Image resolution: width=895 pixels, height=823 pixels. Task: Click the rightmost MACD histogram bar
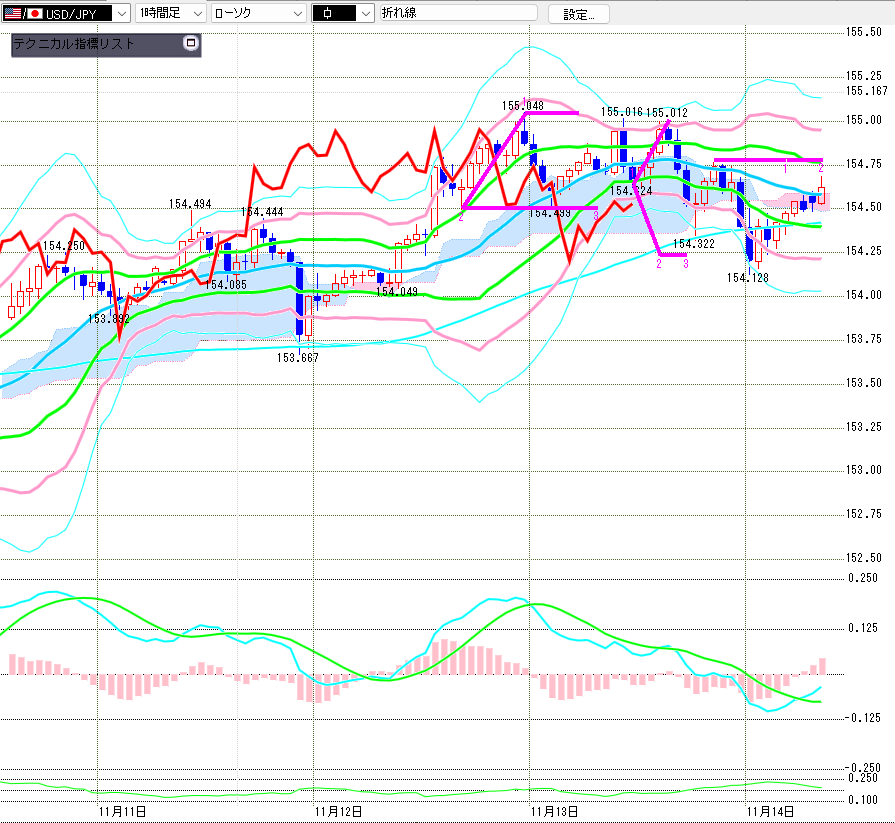click(824, 665)
